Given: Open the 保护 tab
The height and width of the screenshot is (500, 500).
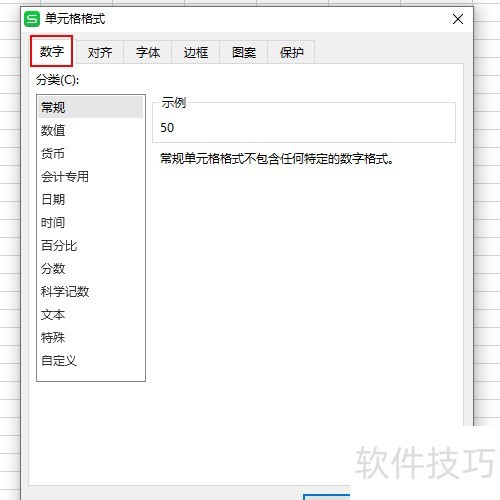Looking at the screenshot, I should pos(292,52).
